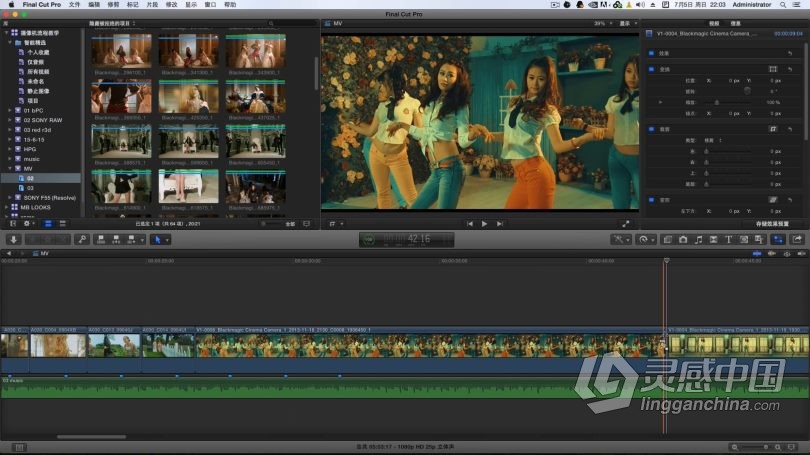810x455 pixels.
Task: Open the Help menu
Action: pos(230,4)
